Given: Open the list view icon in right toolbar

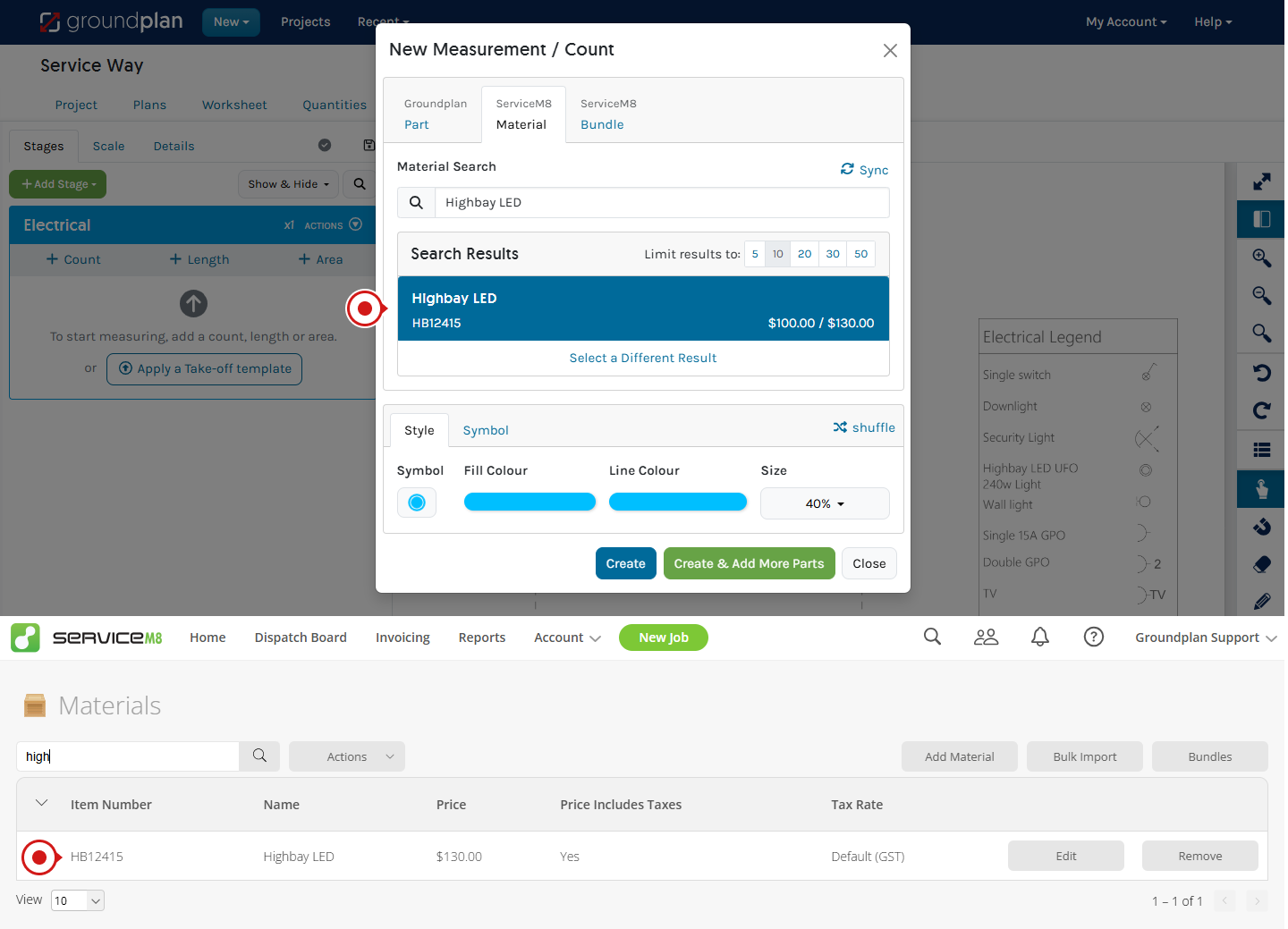Looking at the screenshot, I should pos(1261,450).
